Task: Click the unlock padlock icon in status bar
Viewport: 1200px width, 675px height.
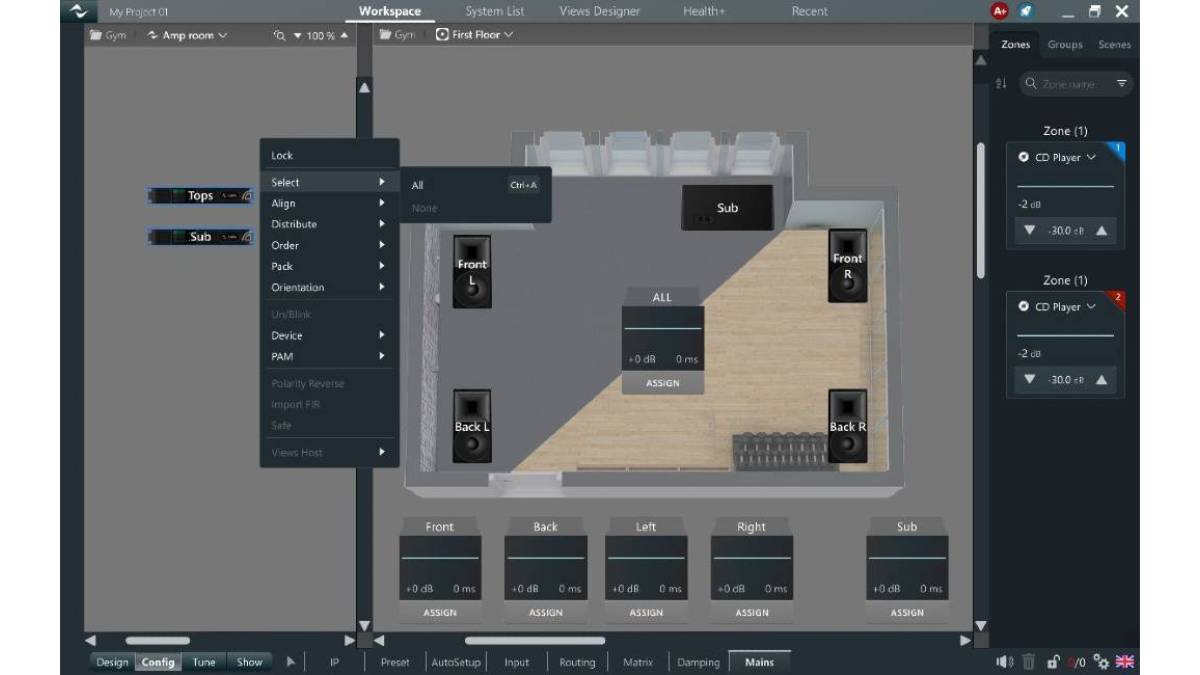Action: (x=1053, y=661)
